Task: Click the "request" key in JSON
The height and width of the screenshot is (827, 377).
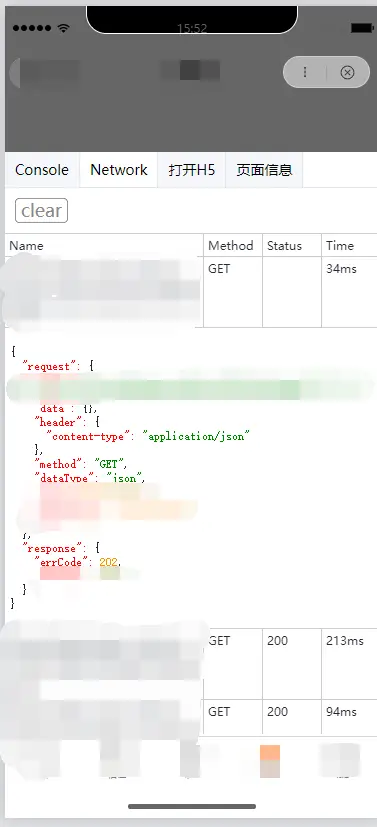Action: coord(49,367)
